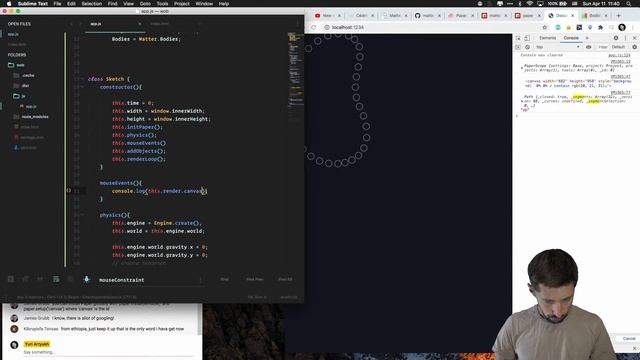Open the Tools menu

162,4
